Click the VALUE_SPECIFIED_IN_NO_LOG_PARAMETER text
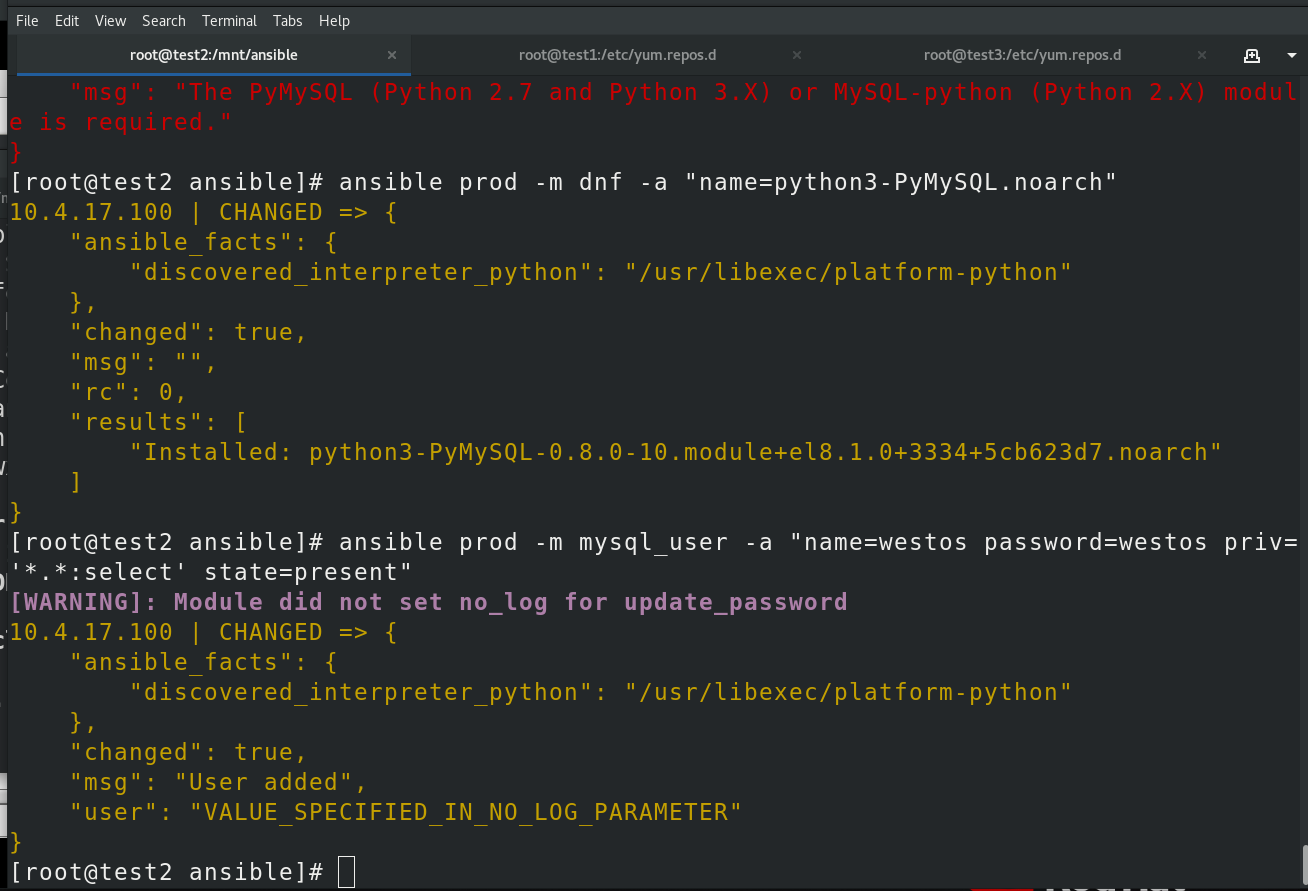Viewport: 1308px width, 891px height. pos(466,812)
